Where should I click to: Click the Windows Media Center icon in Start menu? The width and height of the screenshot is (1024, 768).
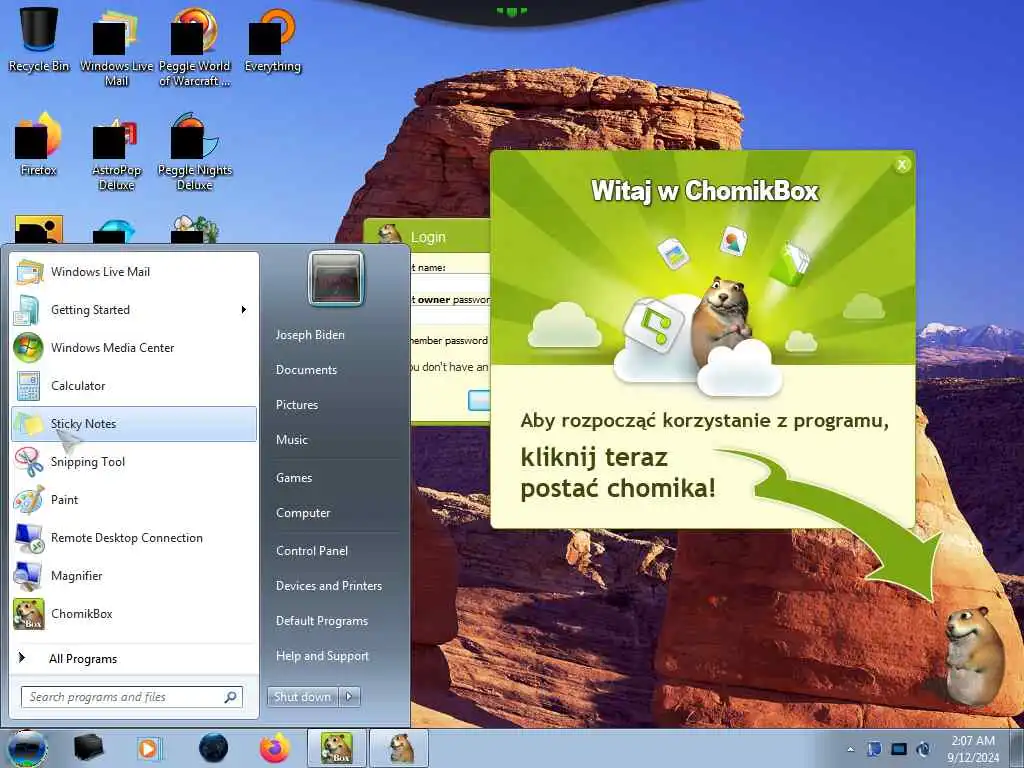(29, 347)
